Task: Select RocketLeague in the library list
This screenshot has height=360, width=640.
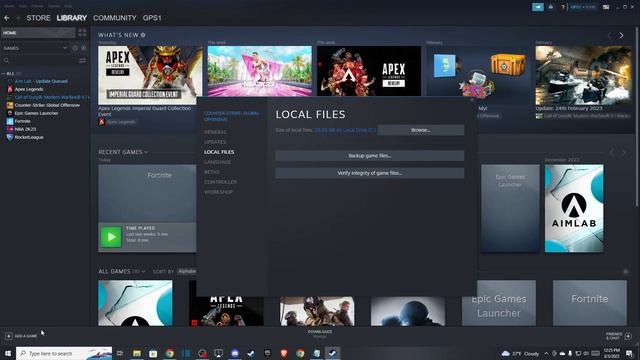Action: coord(29,137)
